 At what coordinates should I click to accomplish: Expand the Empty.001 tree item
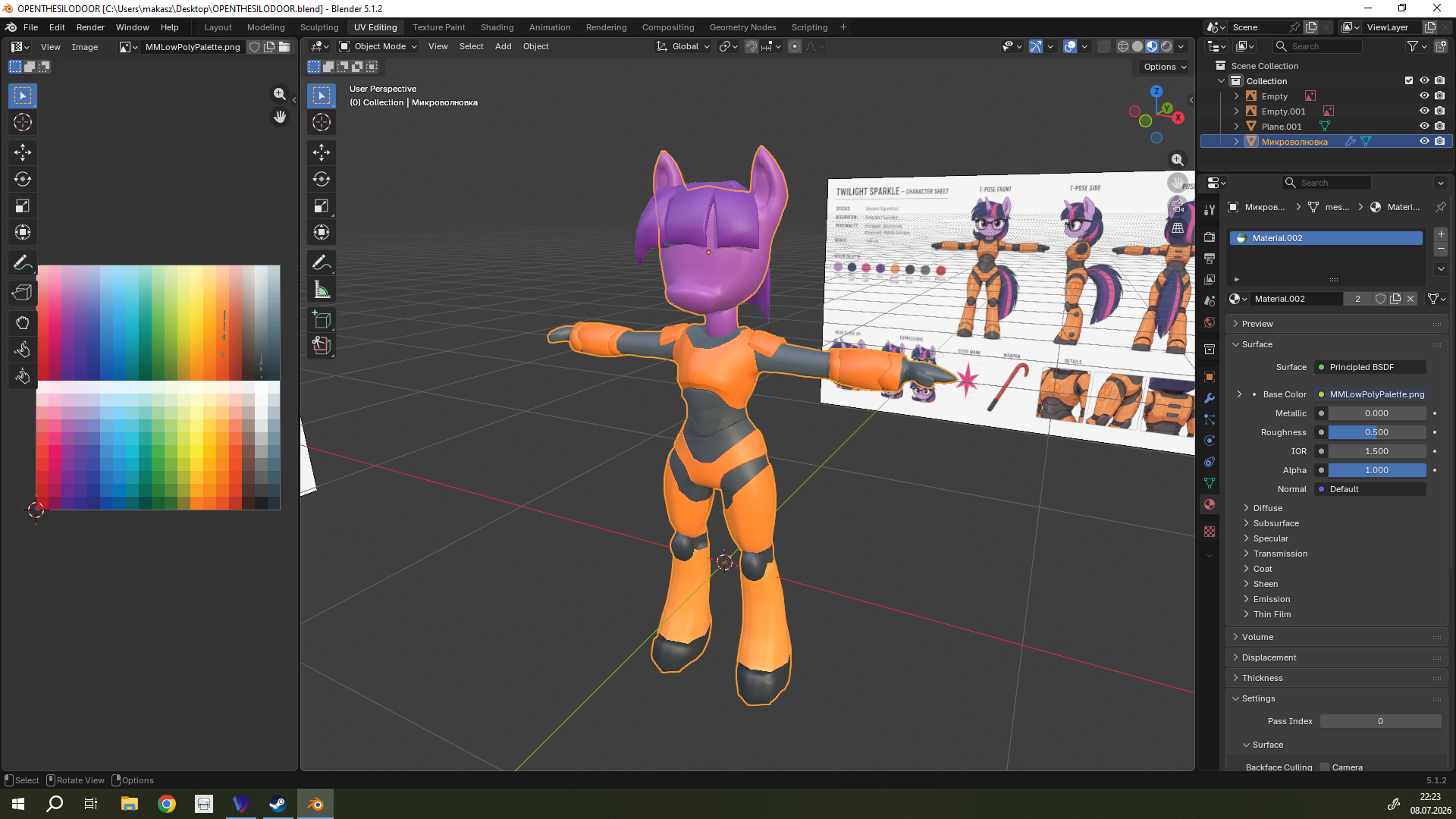pos(1236,111)
